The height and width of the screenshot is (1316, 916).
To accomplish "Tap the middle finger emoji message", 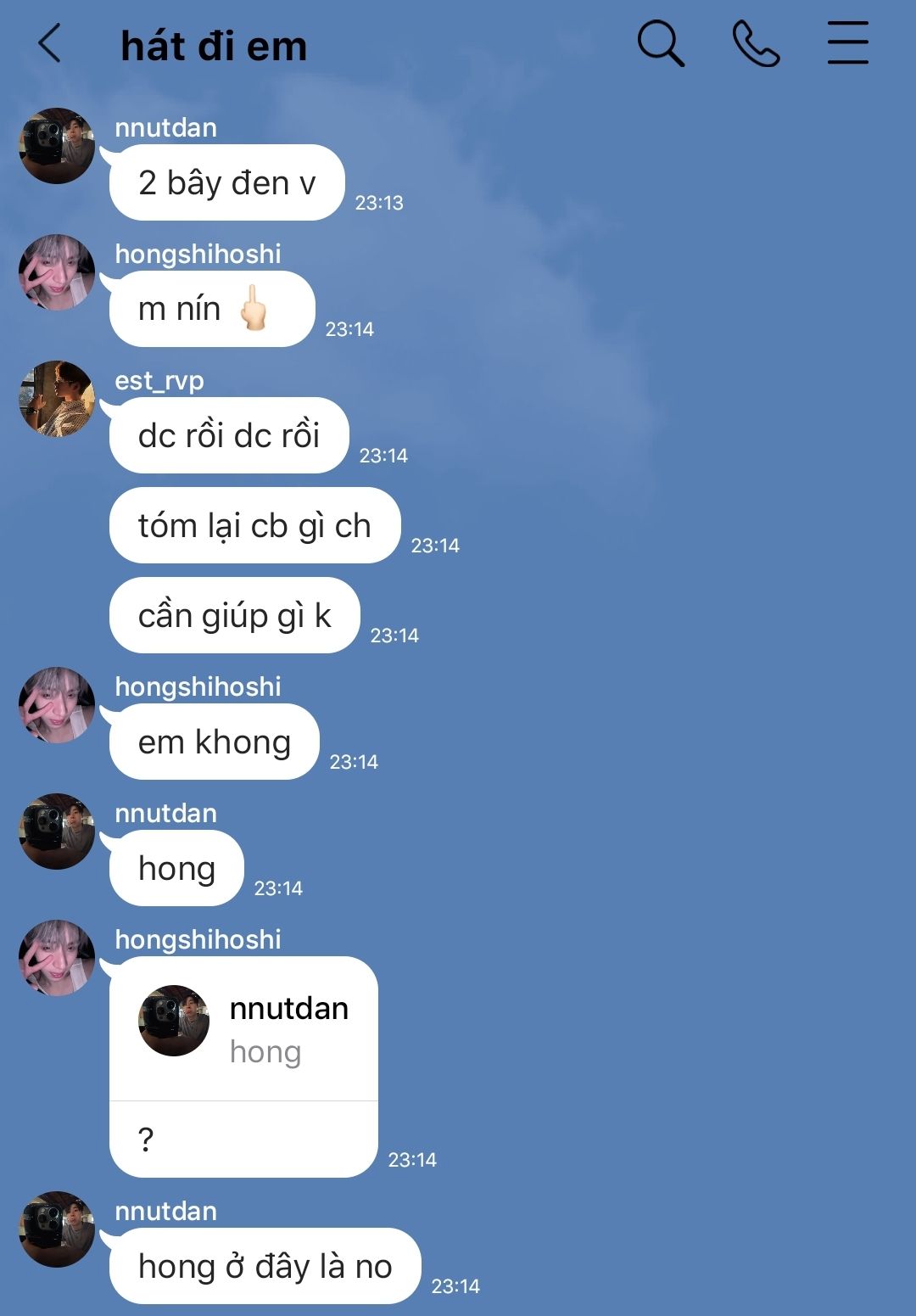I will pyautogui.click(x=212, y=309).
